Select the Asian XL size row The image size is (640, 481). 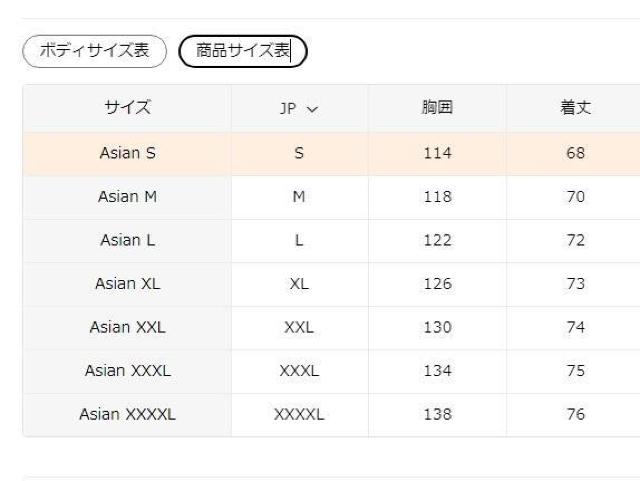click(127, 283)
